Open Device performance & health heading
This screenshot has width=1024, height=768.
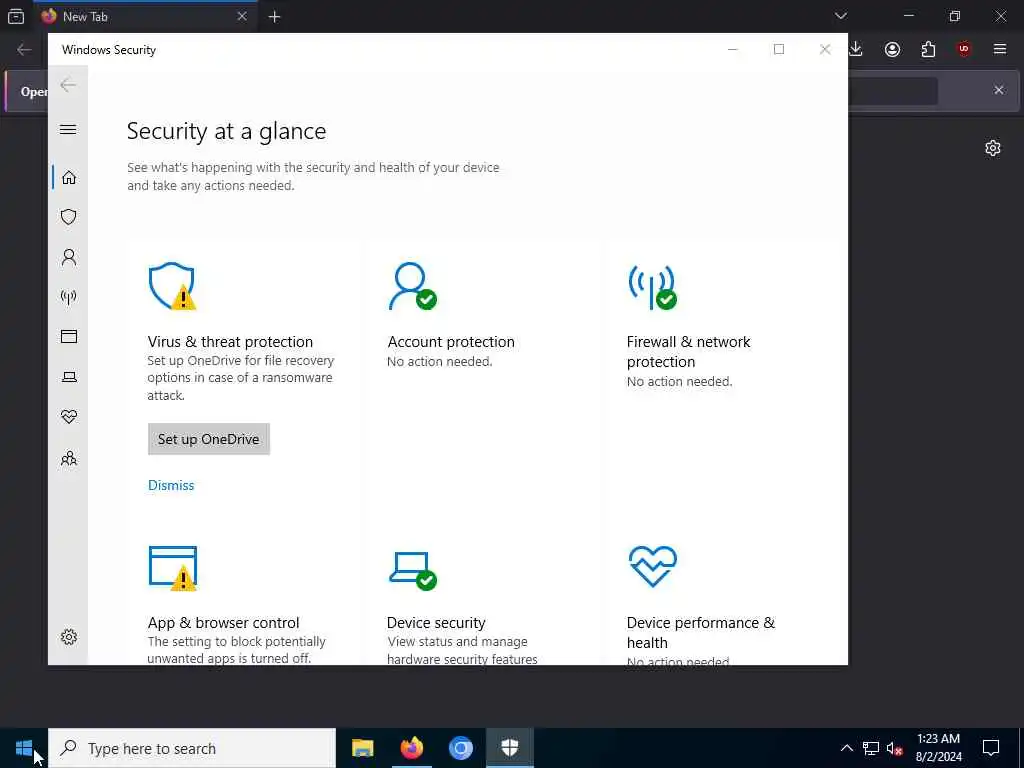tap(701, 632)
